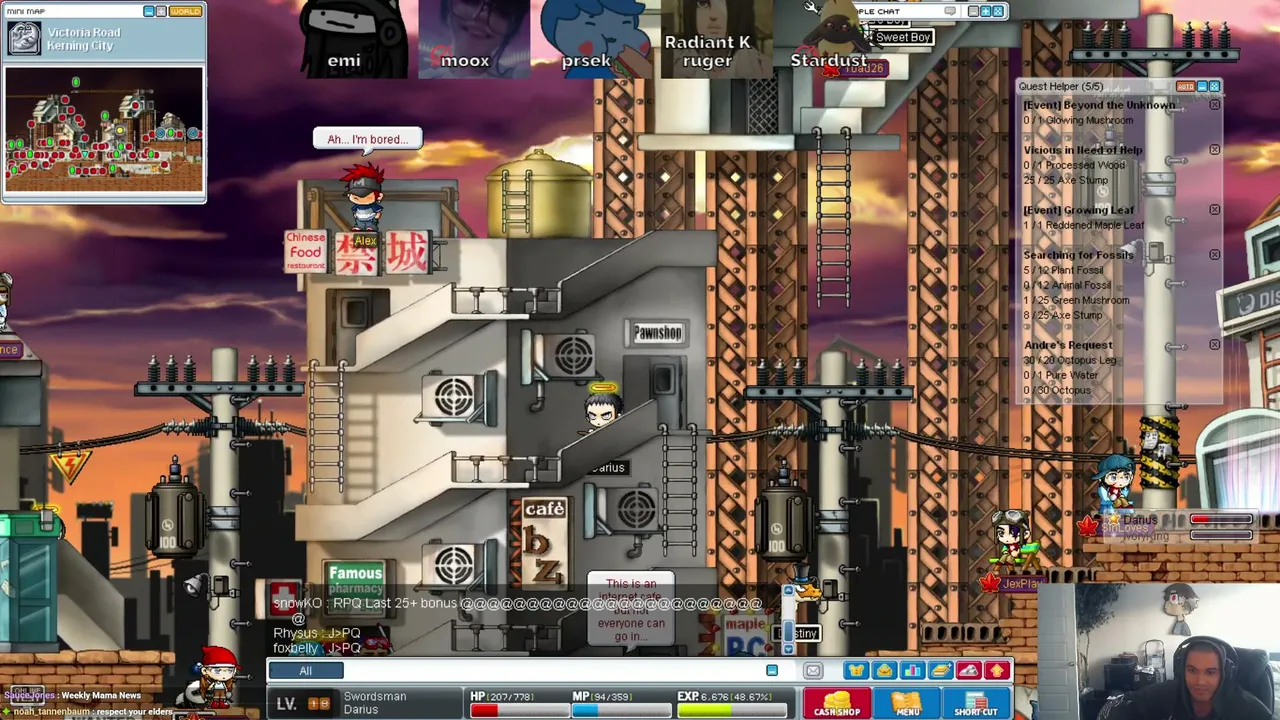Click the Swordsman job title text

[x=375, y=696]
